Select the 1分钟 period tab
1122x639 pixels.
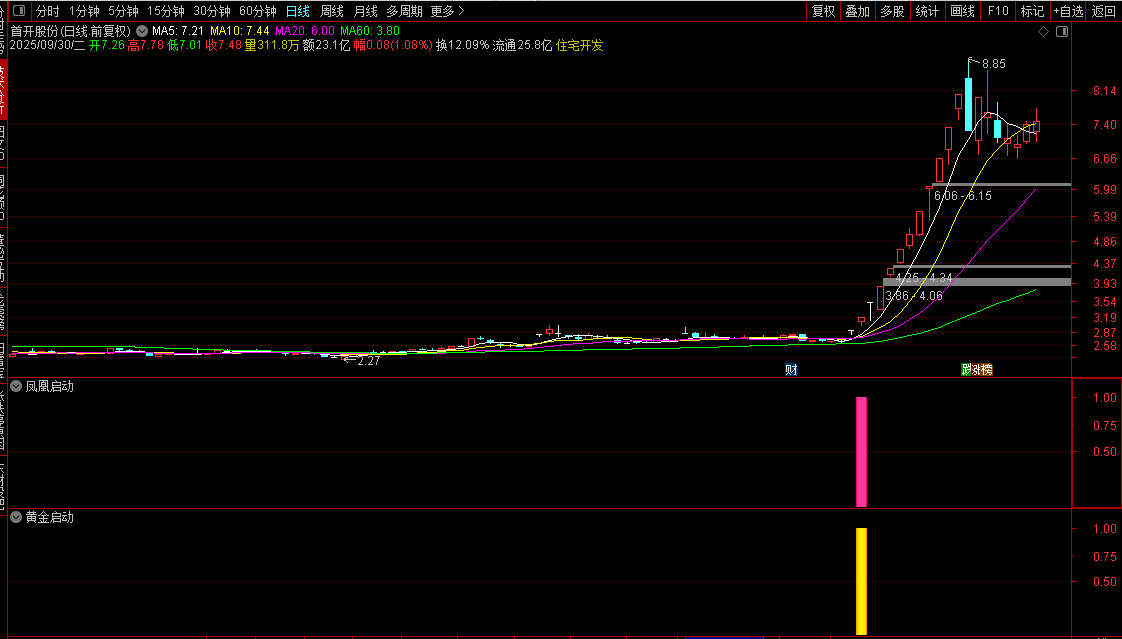tap(84, 11)
